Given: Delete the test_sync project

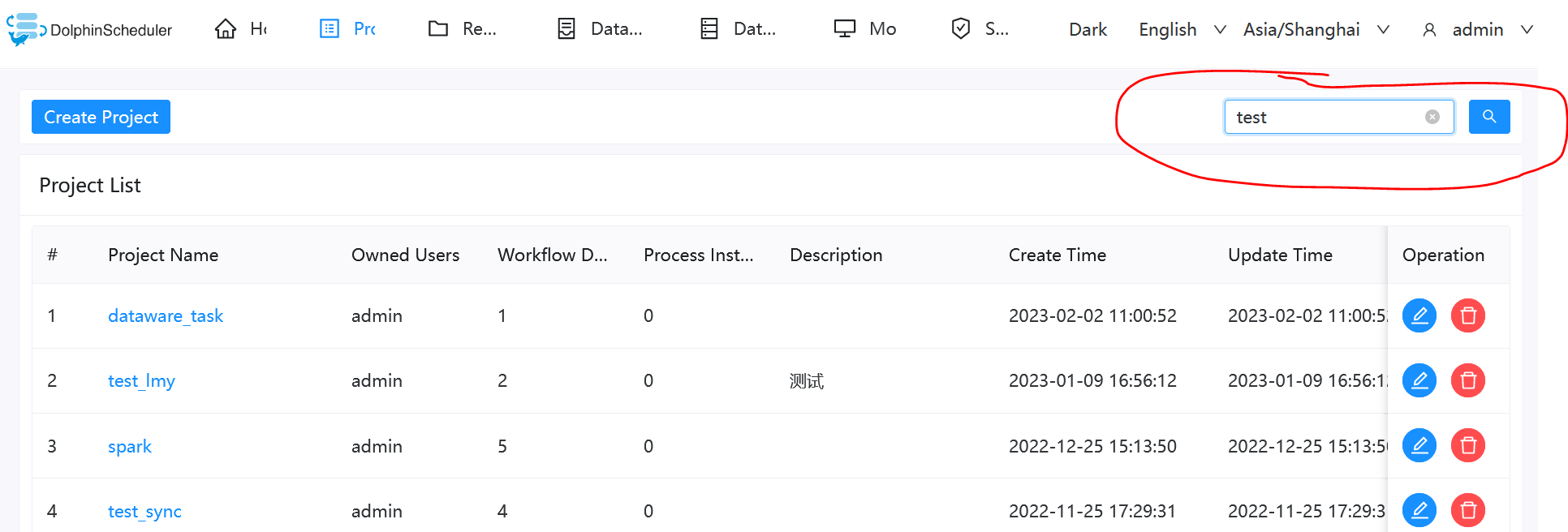Looking at the screenshot, I should click(x=1468, y=510).
